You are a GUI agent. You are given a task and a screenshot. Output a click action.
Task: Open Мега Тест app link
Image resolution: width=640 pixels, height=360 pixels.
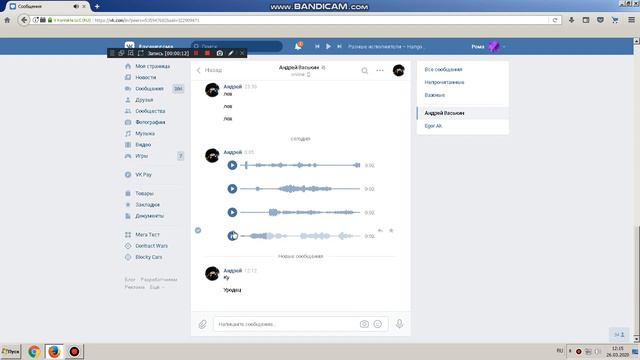(147, 235)
